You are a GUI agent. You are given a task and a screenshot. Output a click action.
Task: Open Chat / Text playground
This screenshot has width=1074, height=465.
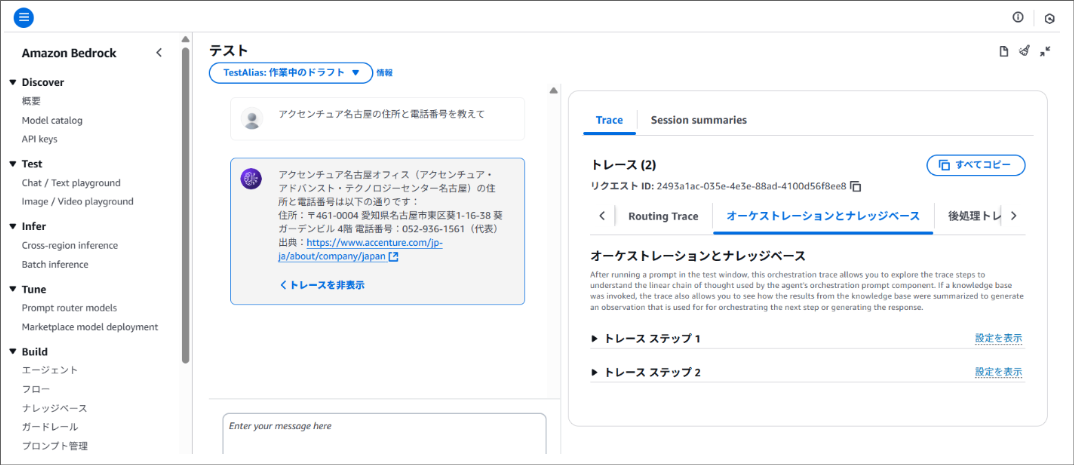(x=71, y=183)
